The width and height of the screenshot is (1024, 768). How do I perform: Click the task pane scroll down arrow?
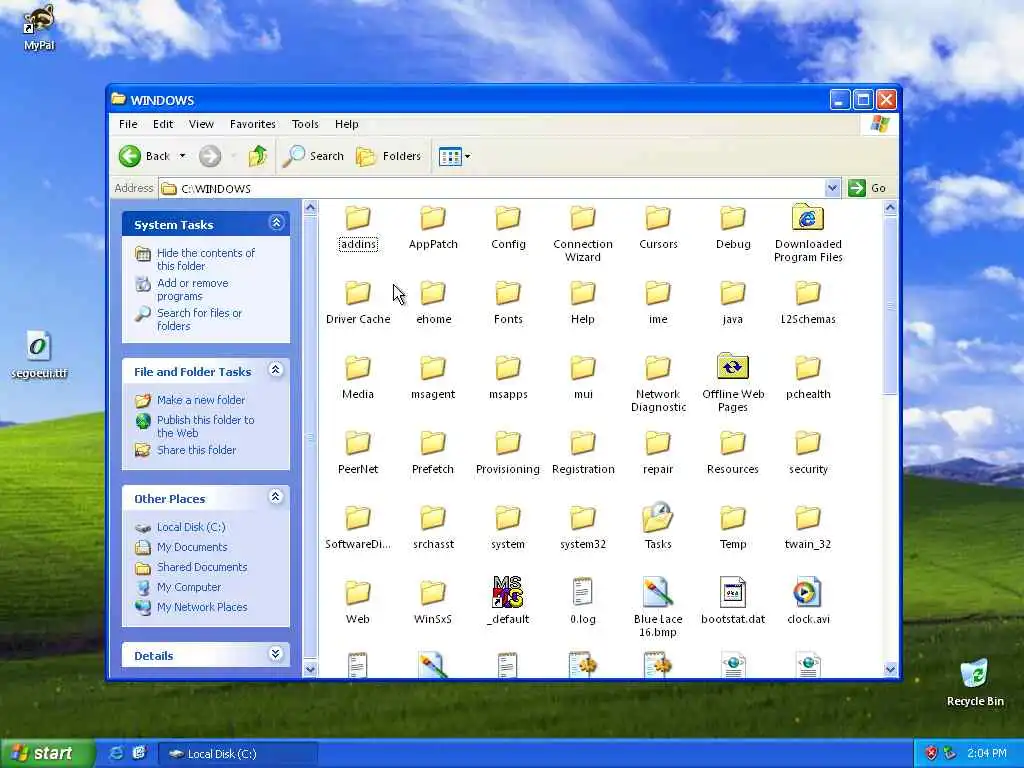310,669
